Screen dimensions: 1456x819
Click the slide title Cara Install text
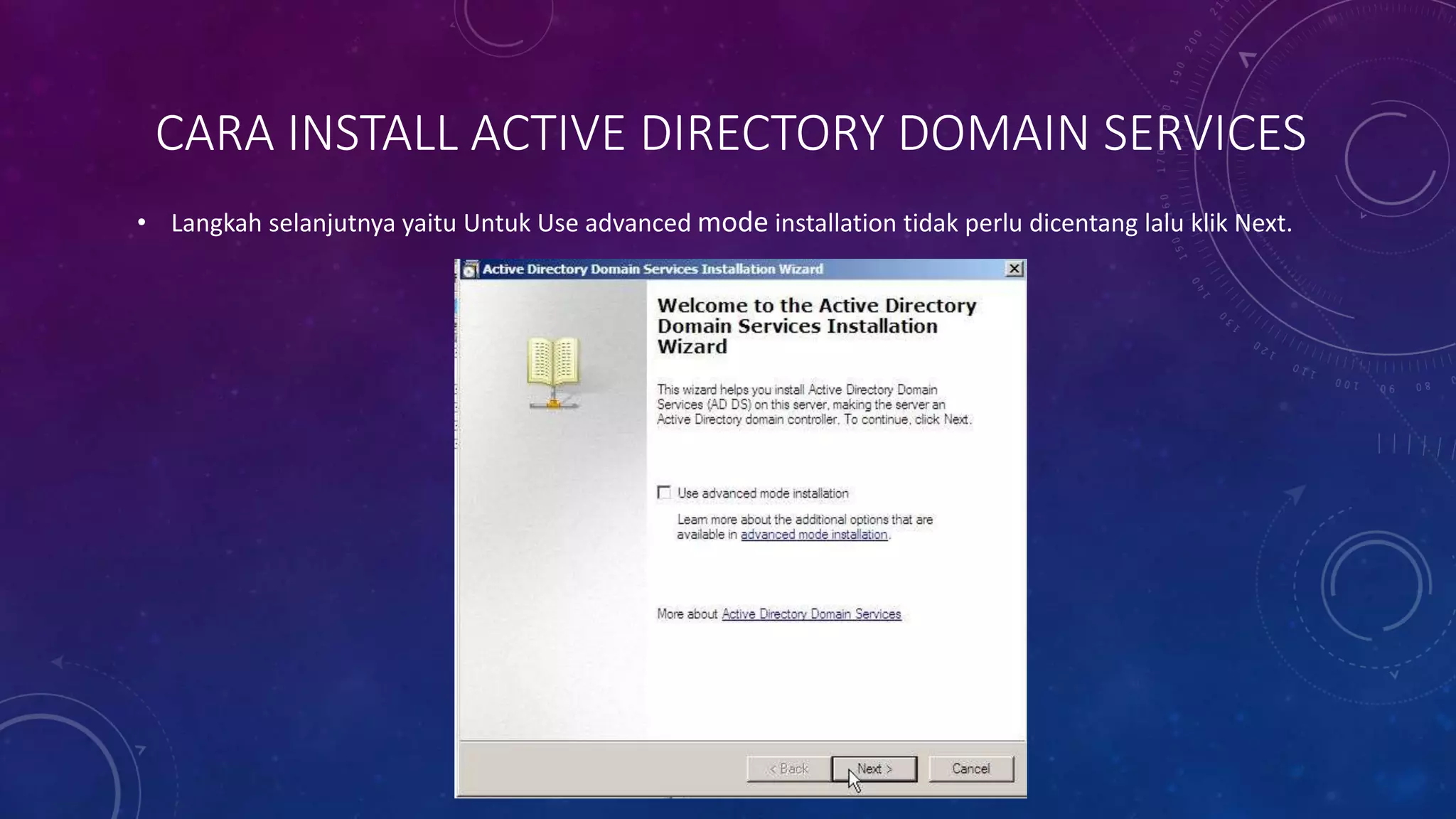tap(731, 133)
